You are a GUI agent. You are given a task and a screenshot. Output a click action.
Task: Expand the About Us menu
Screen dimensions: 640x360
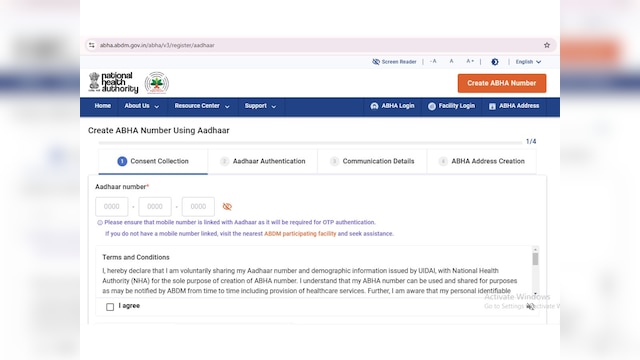click(x=142, y=106)
